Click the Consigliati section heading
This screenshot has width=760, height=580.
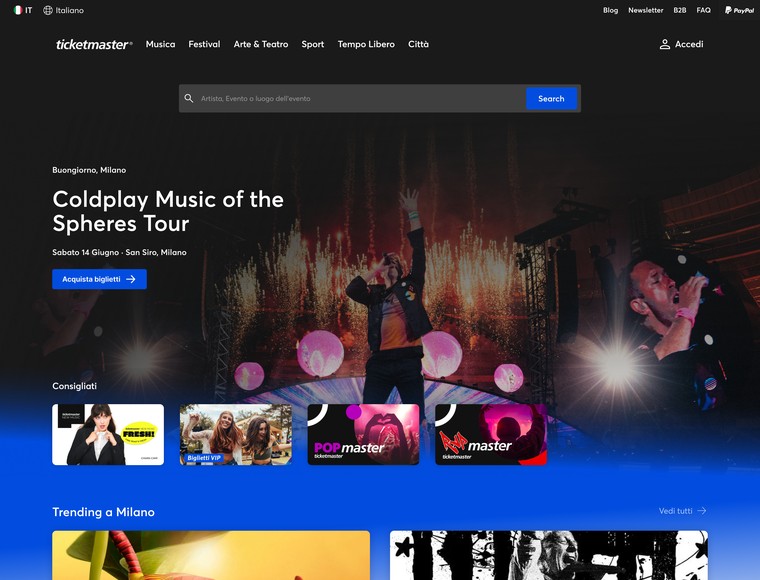[x=75, y=386]
